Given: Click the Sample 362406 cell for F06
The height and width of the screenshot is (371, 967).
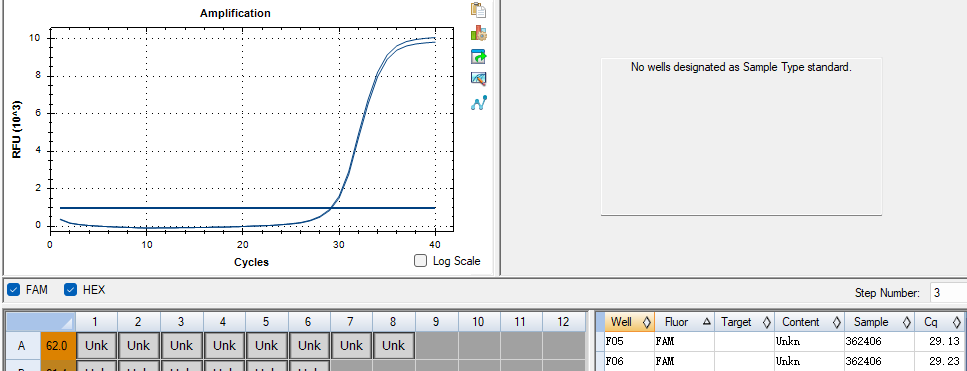Looking at the screenshot, I should tap(880, 361).
